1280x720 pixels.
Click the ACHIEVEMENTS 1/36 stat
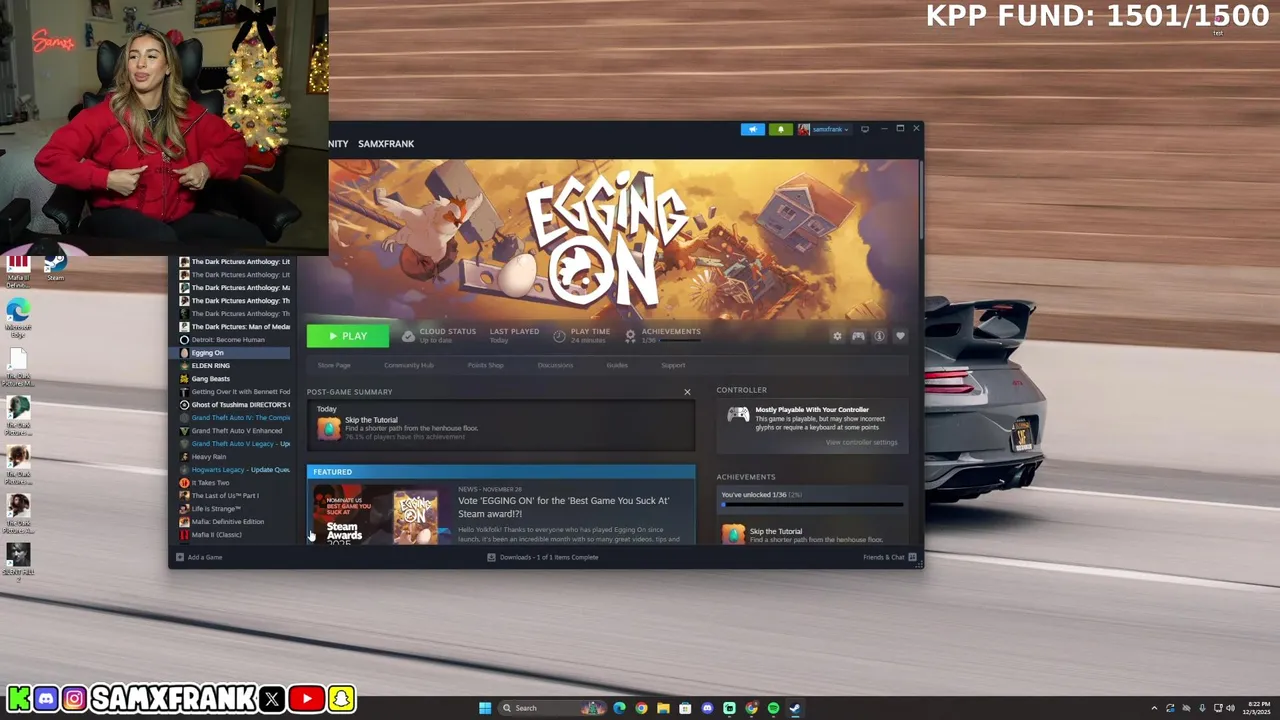[x=663, y=336]
